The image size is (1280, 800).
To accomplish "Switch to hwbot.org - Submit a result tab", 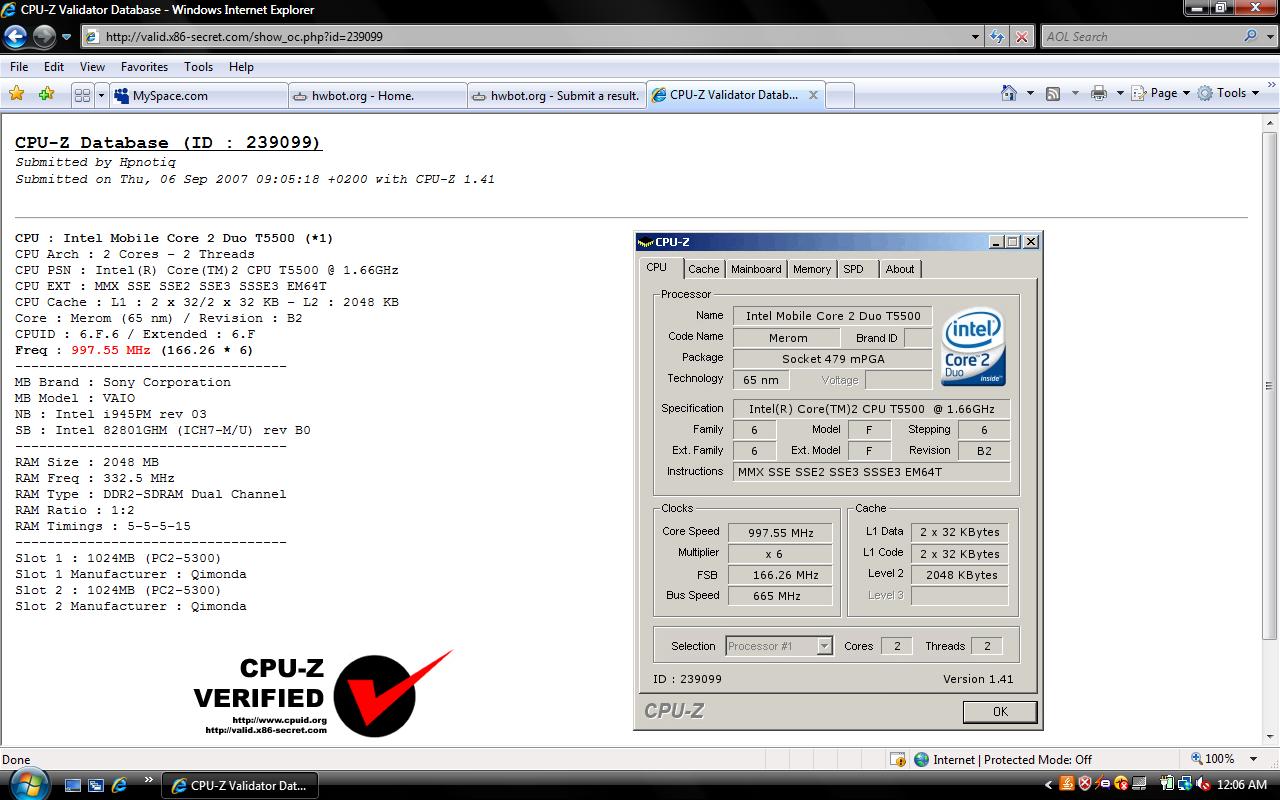I will (556, 96).
